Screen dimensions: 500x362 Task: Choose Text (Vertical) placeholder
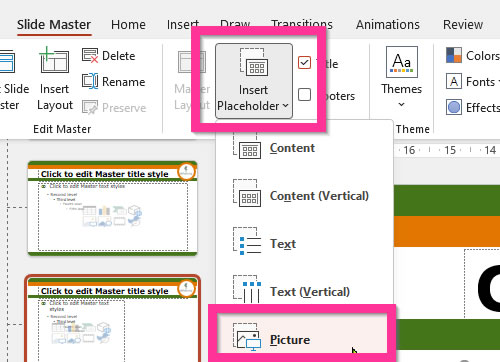point(304,291)
